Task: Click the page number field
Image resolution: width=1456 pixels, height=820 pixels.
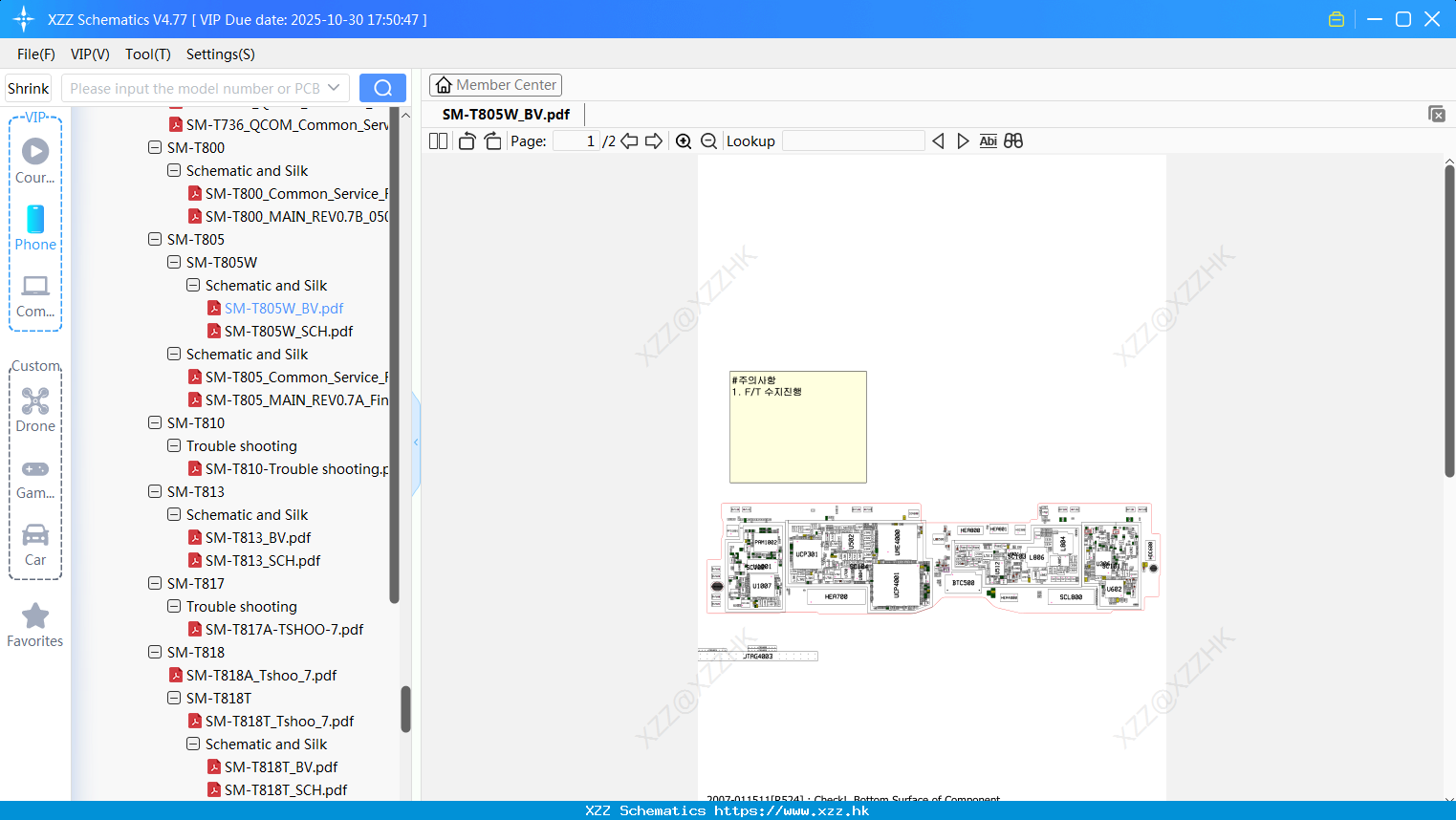Action: [x=576, y=140]
